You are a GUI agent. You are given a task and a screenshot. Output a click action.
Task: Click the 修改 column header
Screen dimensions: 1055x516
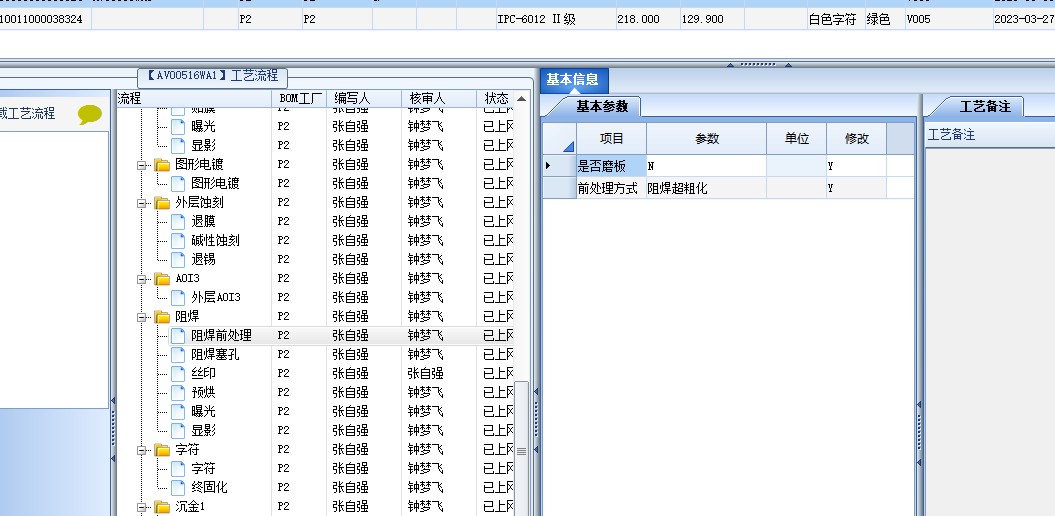tap(857, 139)
